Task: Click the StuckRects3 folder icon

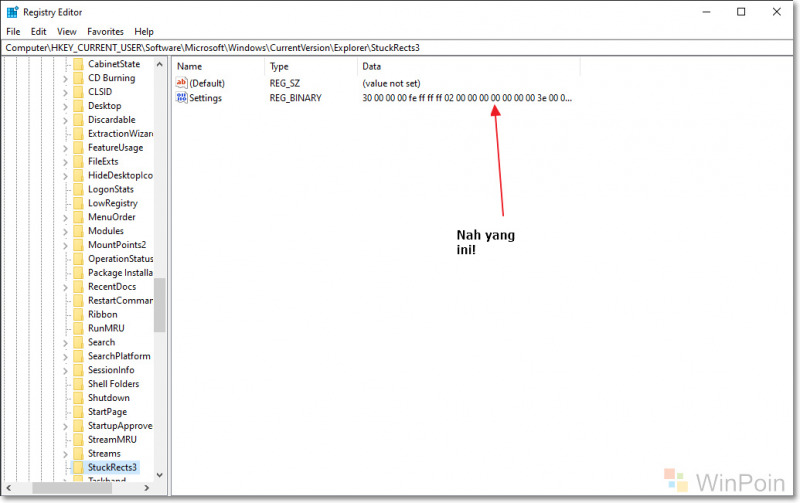Action: (78, 468)
